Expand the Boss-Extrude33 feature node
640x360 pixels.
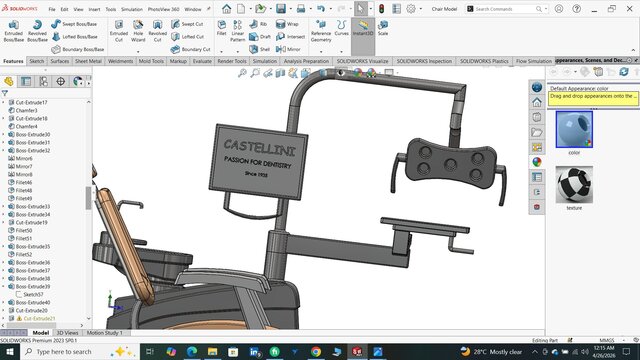(4, 207)
